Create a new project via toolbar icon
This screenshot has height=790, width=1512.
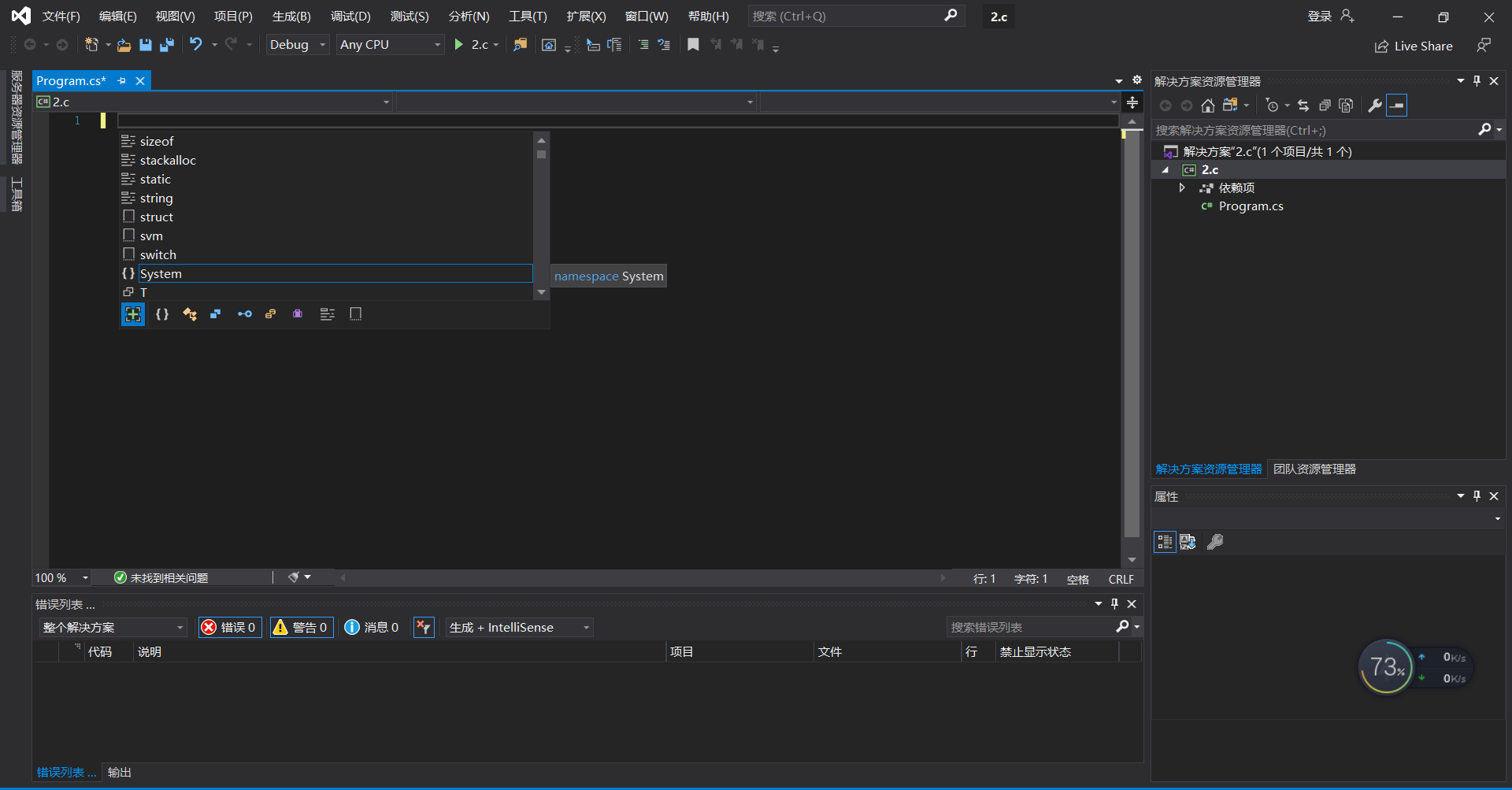point(91,45)
